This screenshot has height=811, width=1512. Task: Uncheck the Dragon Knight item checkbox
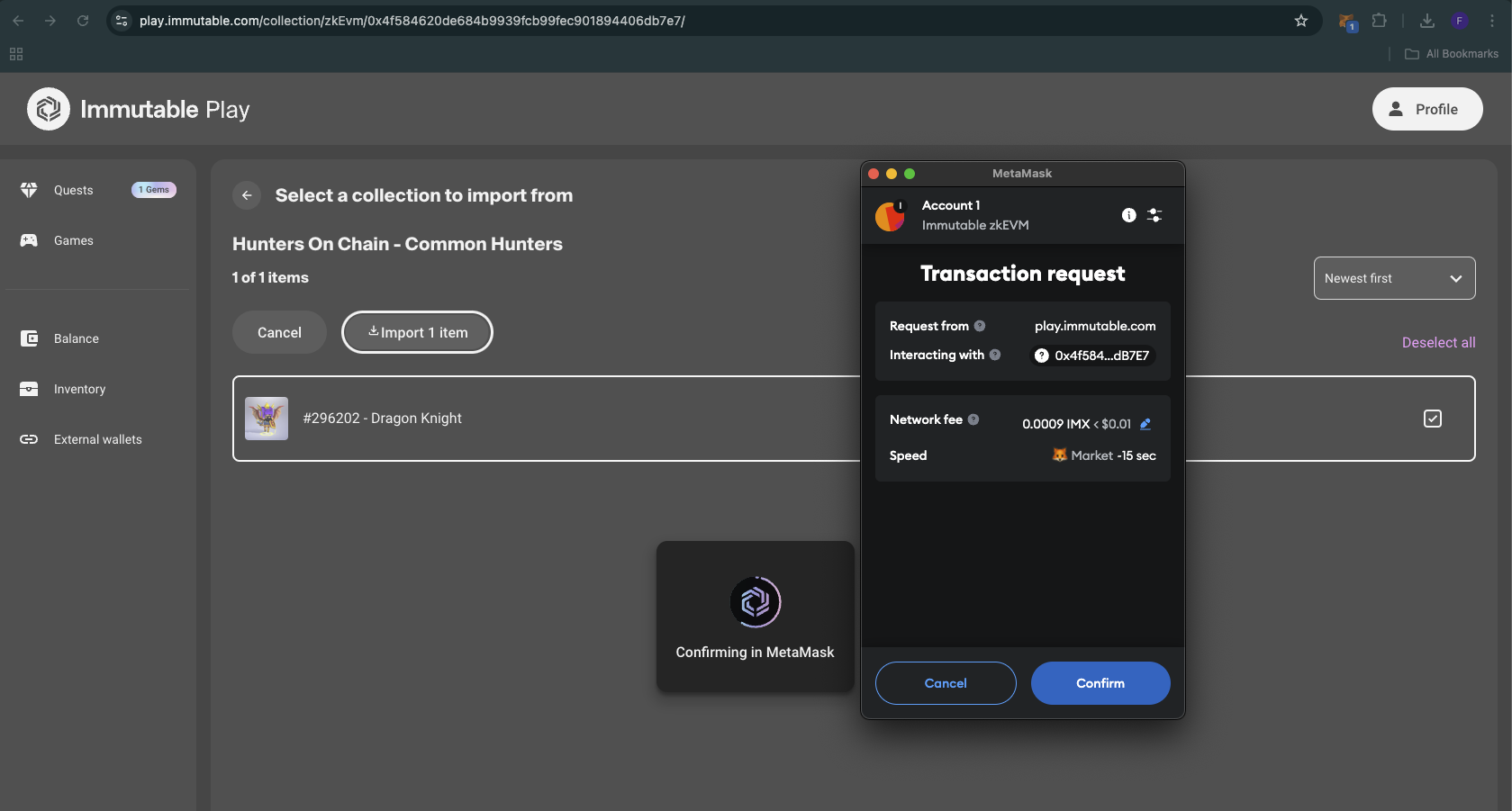(x=1433, y=419)
